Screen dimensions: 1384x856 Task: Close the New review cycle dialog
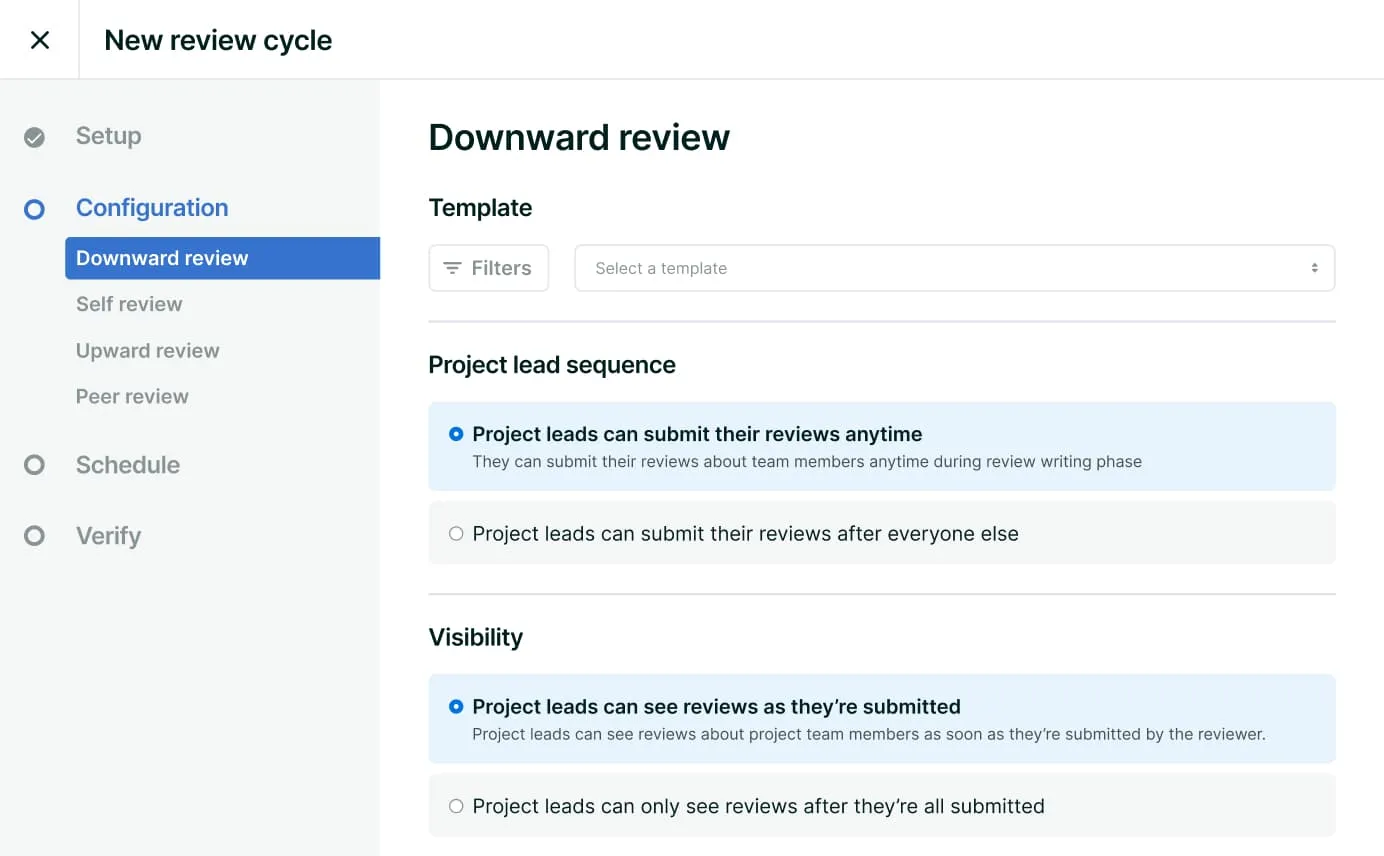(x=39, y=39)
